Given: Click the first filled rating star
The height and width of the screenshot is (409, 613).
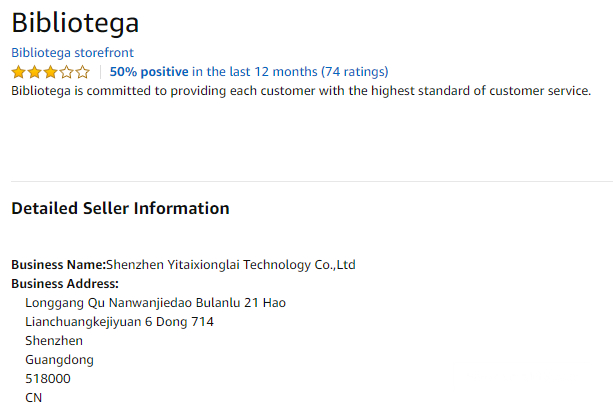Looking at the screenshot, I should coord(18,72).
